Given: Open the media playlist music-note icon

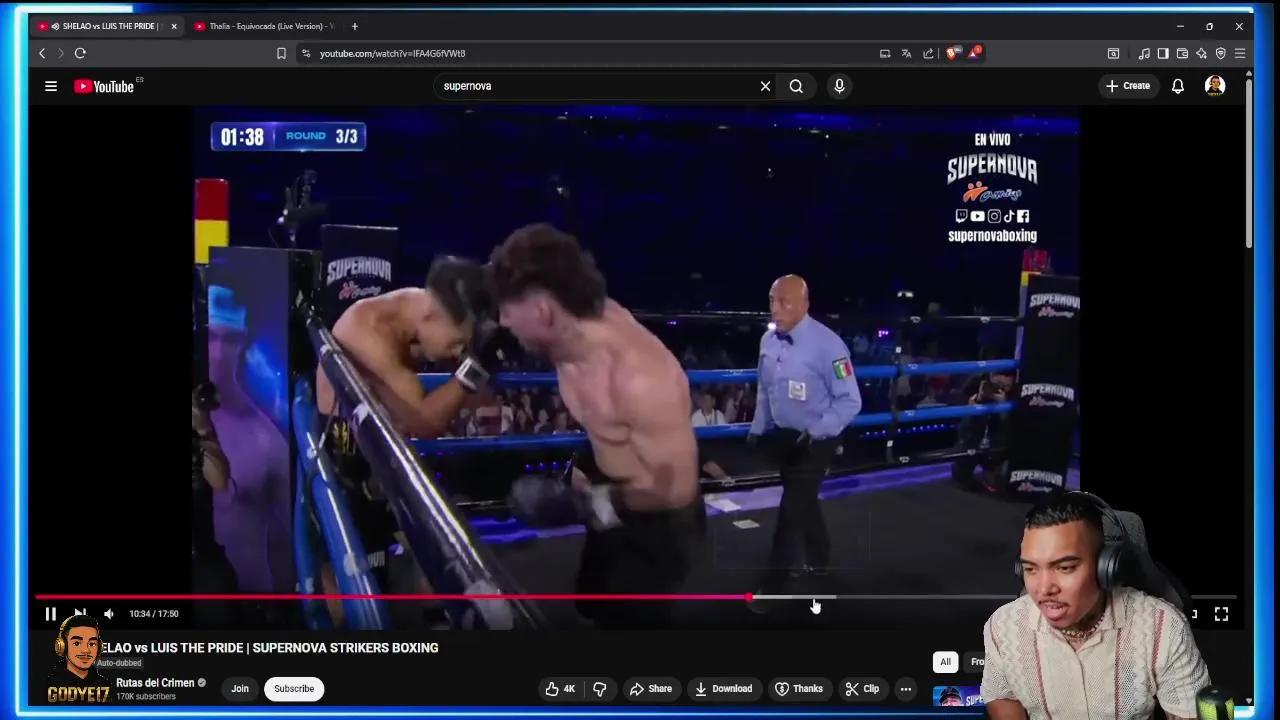Looking at the screenshot, I should tap(1144, 53).
